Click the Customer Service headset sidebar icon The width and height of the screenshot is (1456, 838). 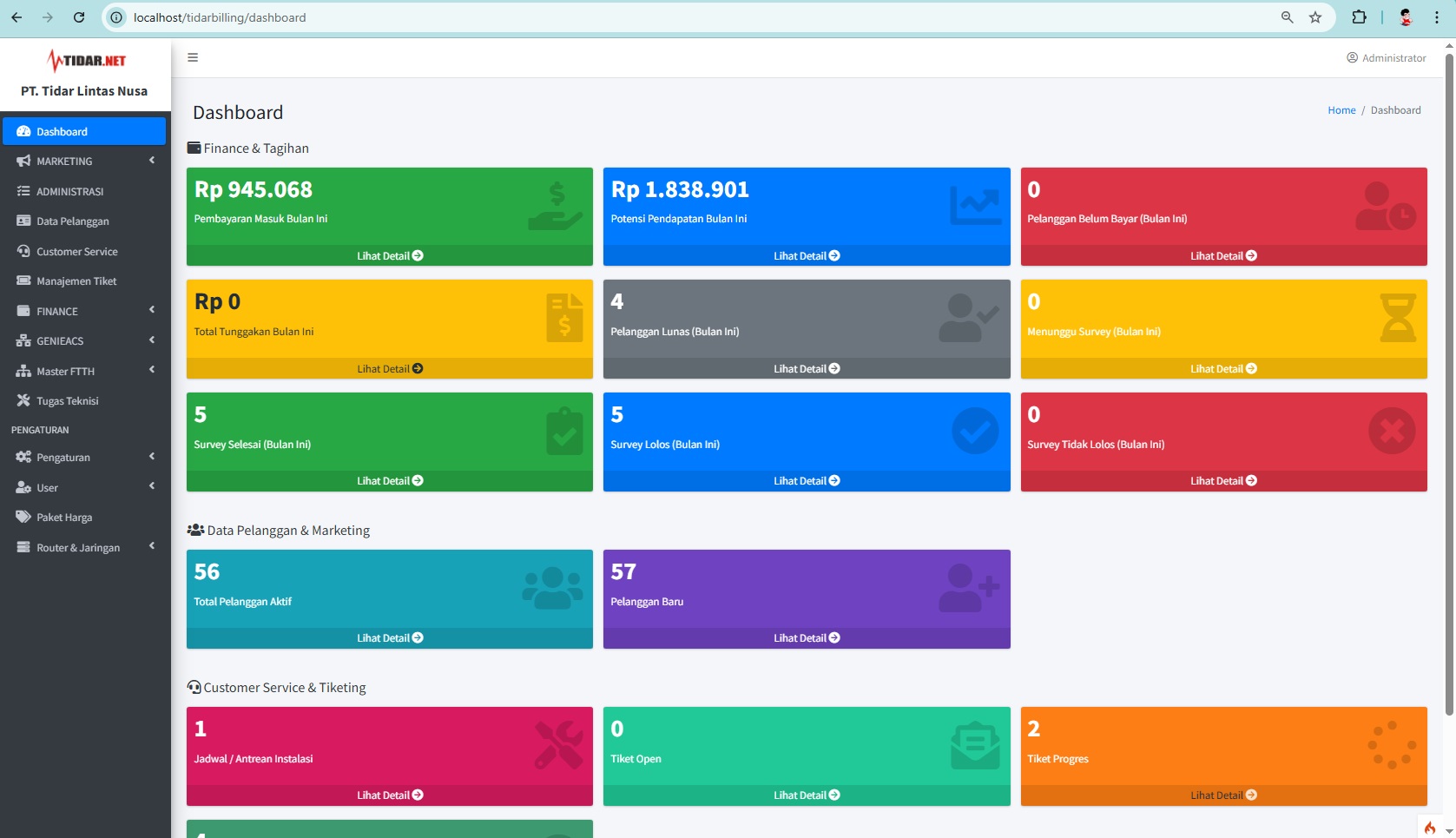23,251
